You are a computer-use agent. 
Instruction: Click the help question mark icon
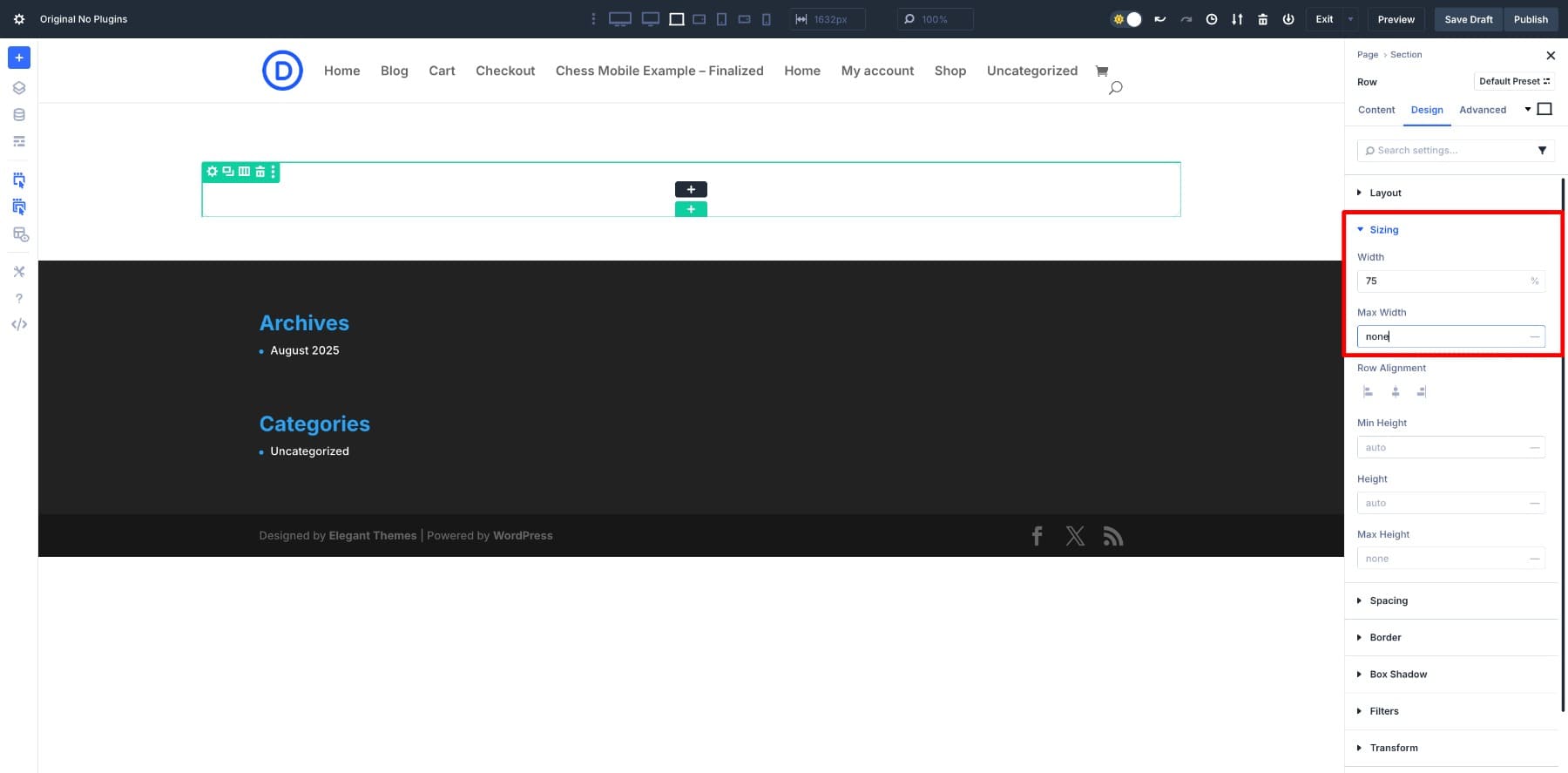(19, 298)
